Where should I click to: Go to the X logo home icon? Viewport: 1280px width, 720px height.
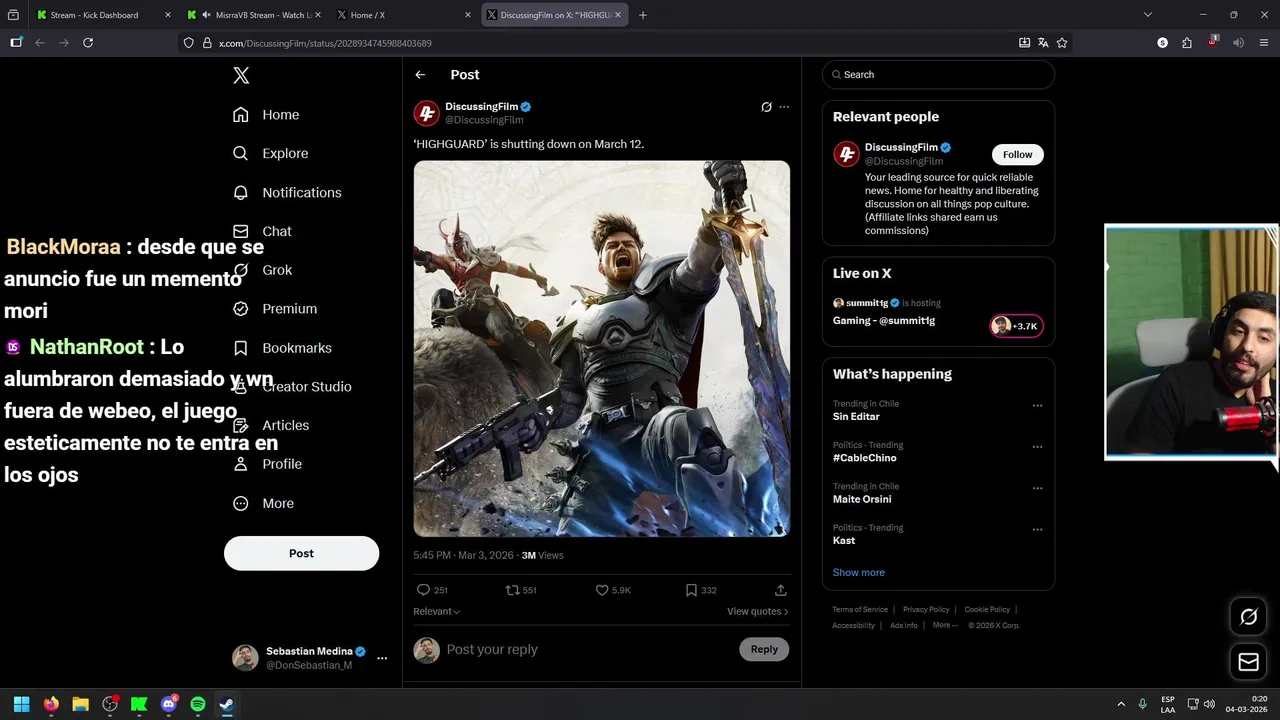[x=240, y=75]
